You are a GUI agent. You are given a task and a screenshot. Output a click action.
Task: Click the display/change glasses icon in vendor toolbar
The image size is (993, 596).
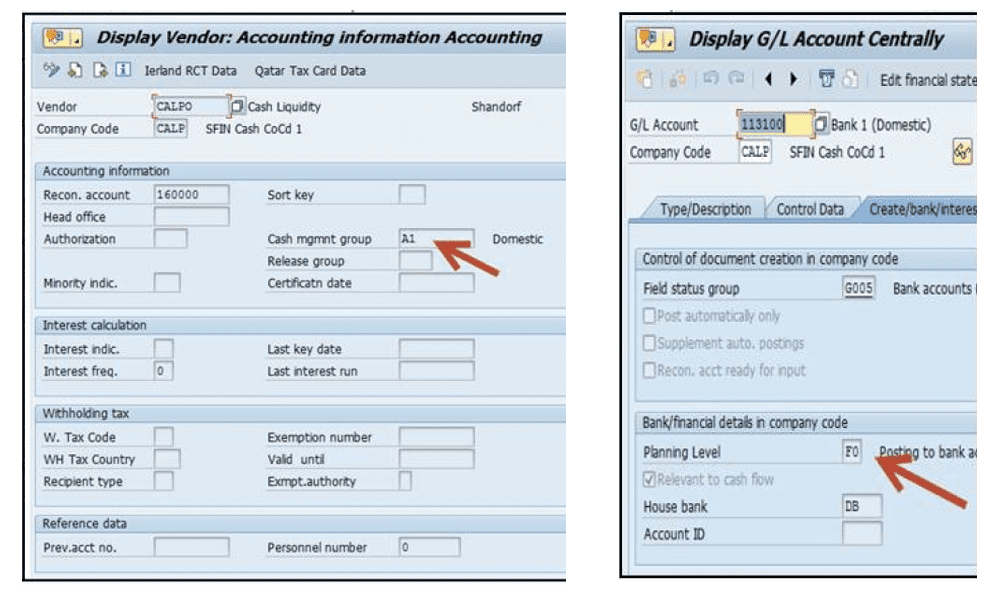(x=52, y=71)
